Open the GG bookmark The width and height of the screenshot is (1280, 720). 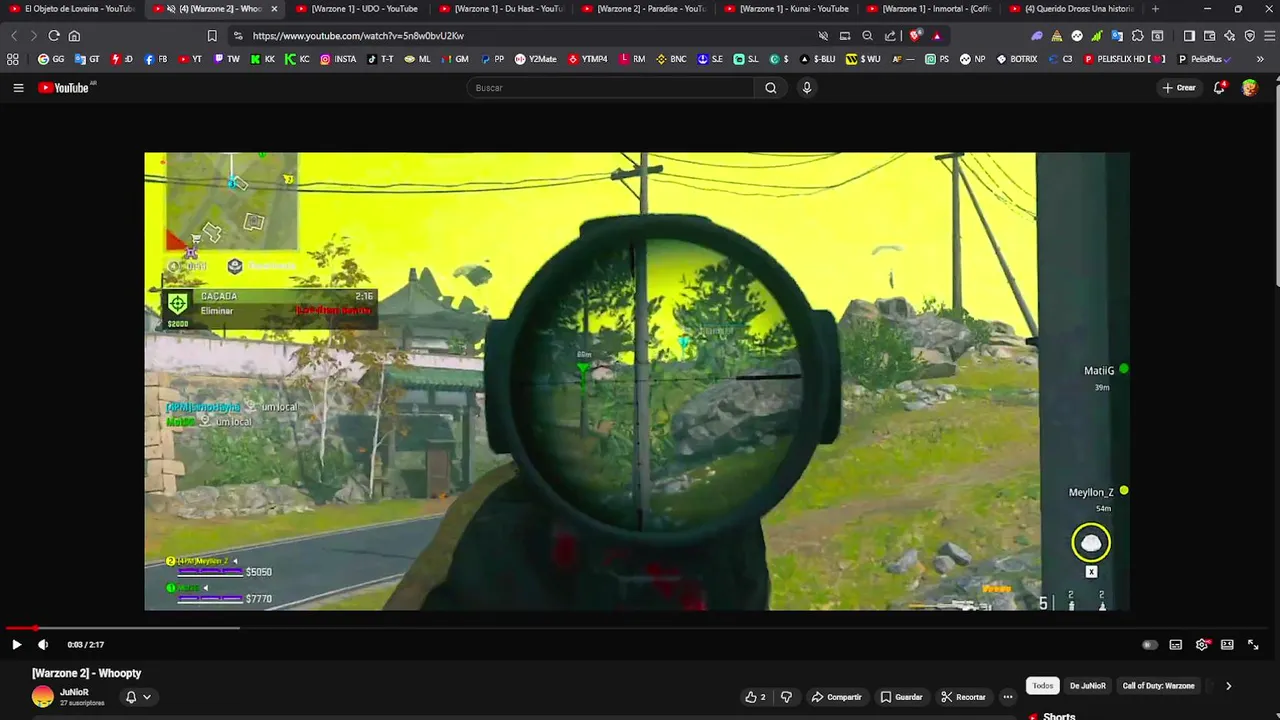pyautogui.click(x=51, y=59)
